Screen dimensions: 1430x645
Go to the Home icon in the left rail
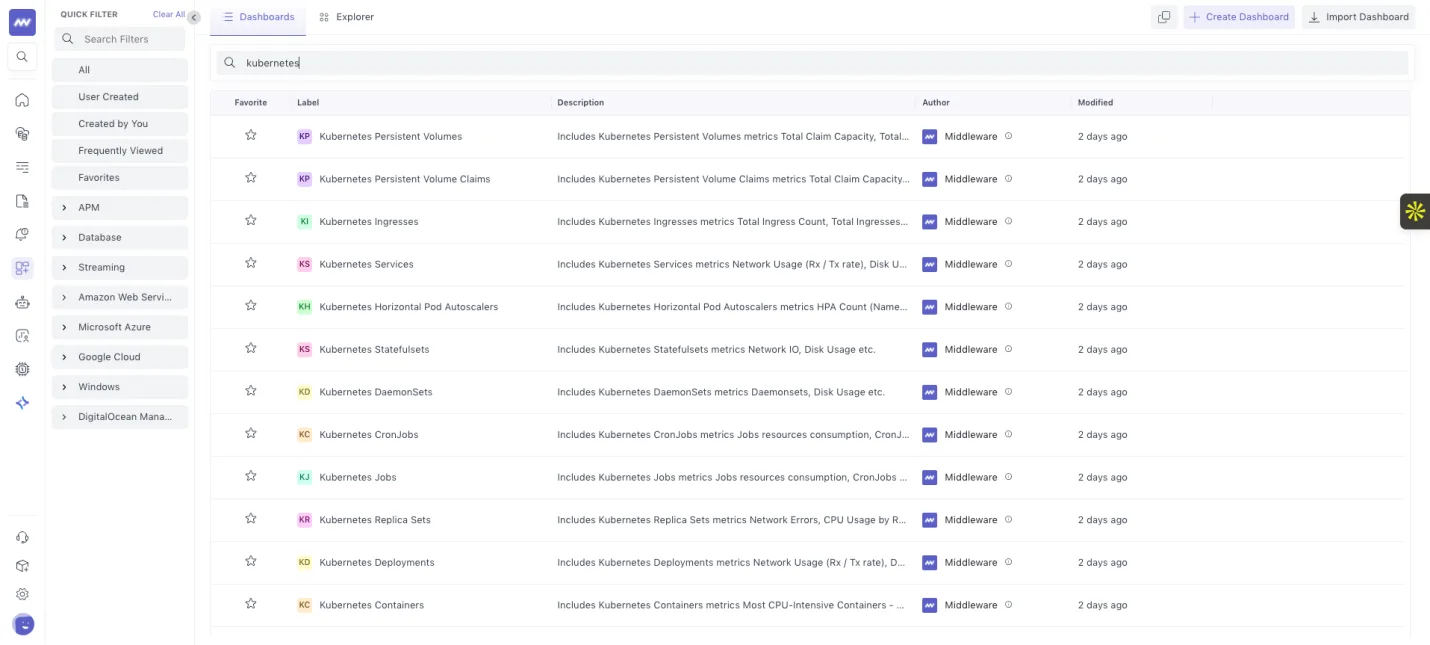22,100
